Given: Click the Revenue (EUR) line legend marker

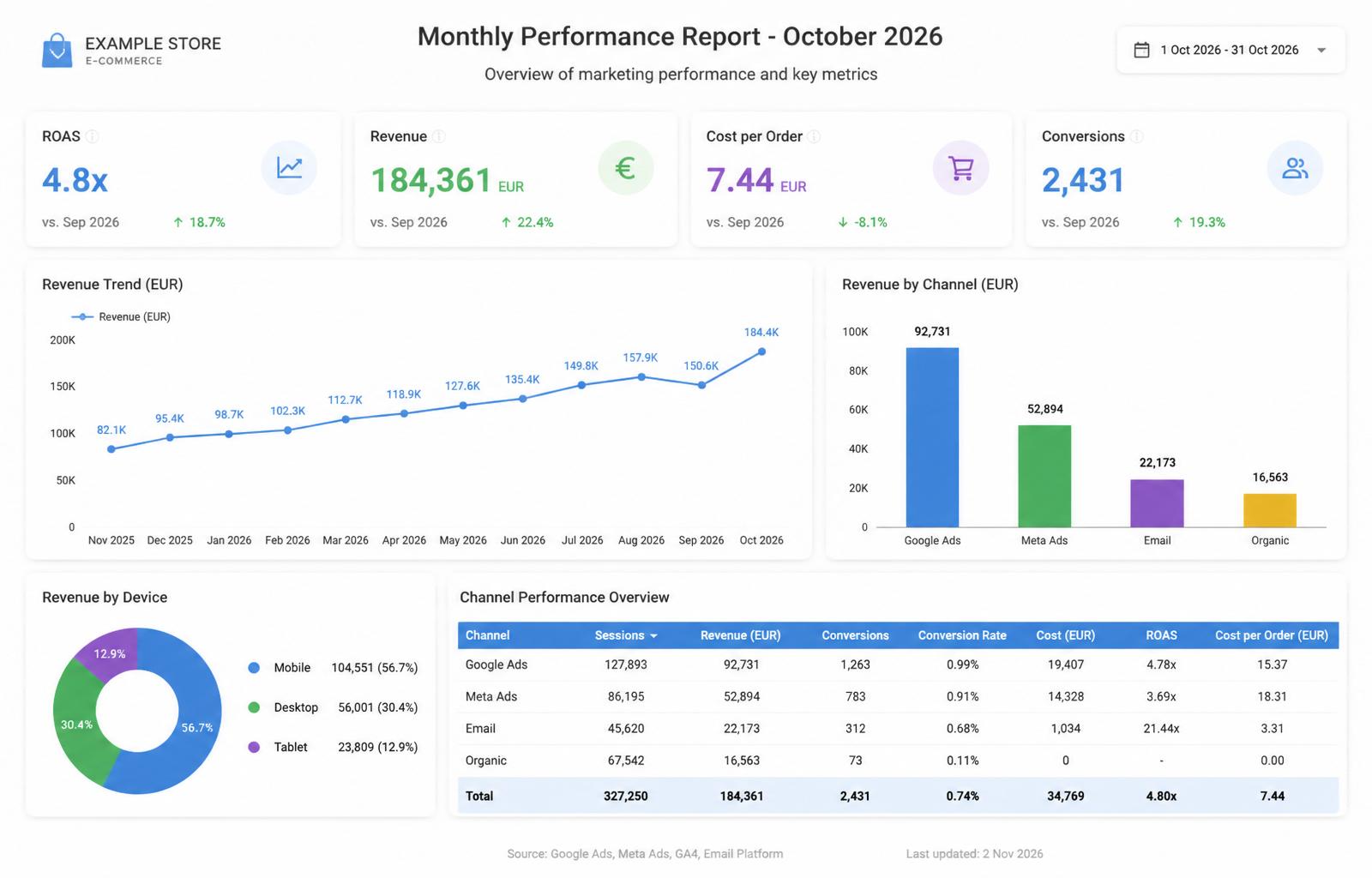Looking at the screenshot, I should pyautogui.click(x=82, y=317).
